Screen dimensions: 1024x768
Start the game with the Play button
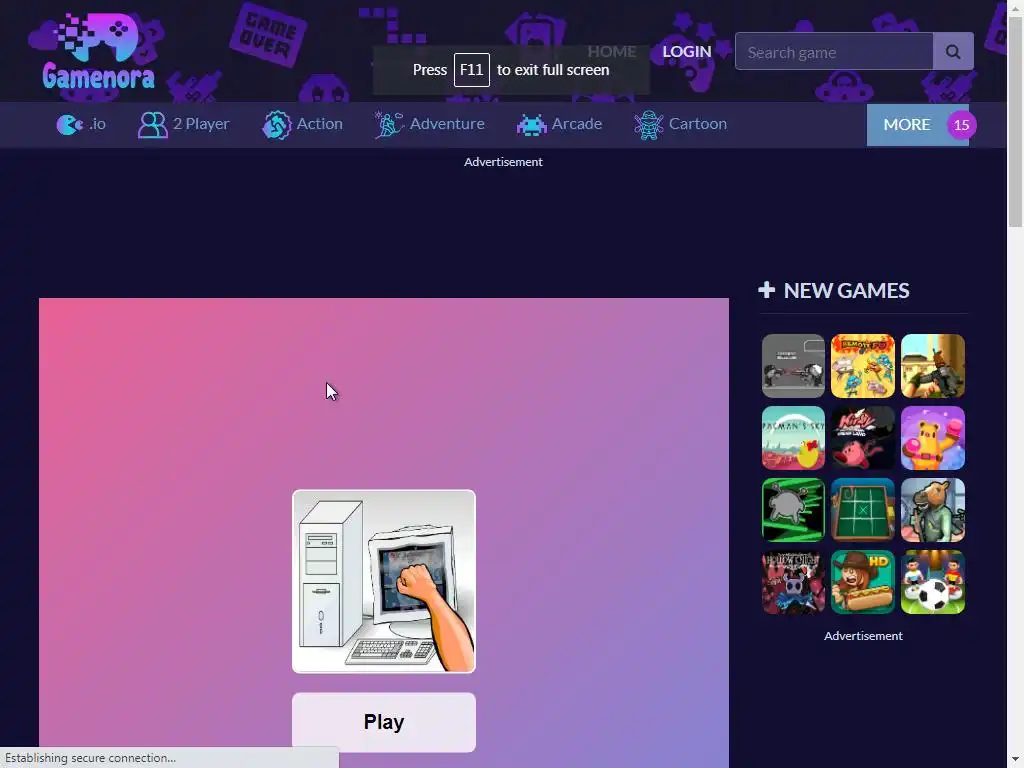[x=384, y=722]
